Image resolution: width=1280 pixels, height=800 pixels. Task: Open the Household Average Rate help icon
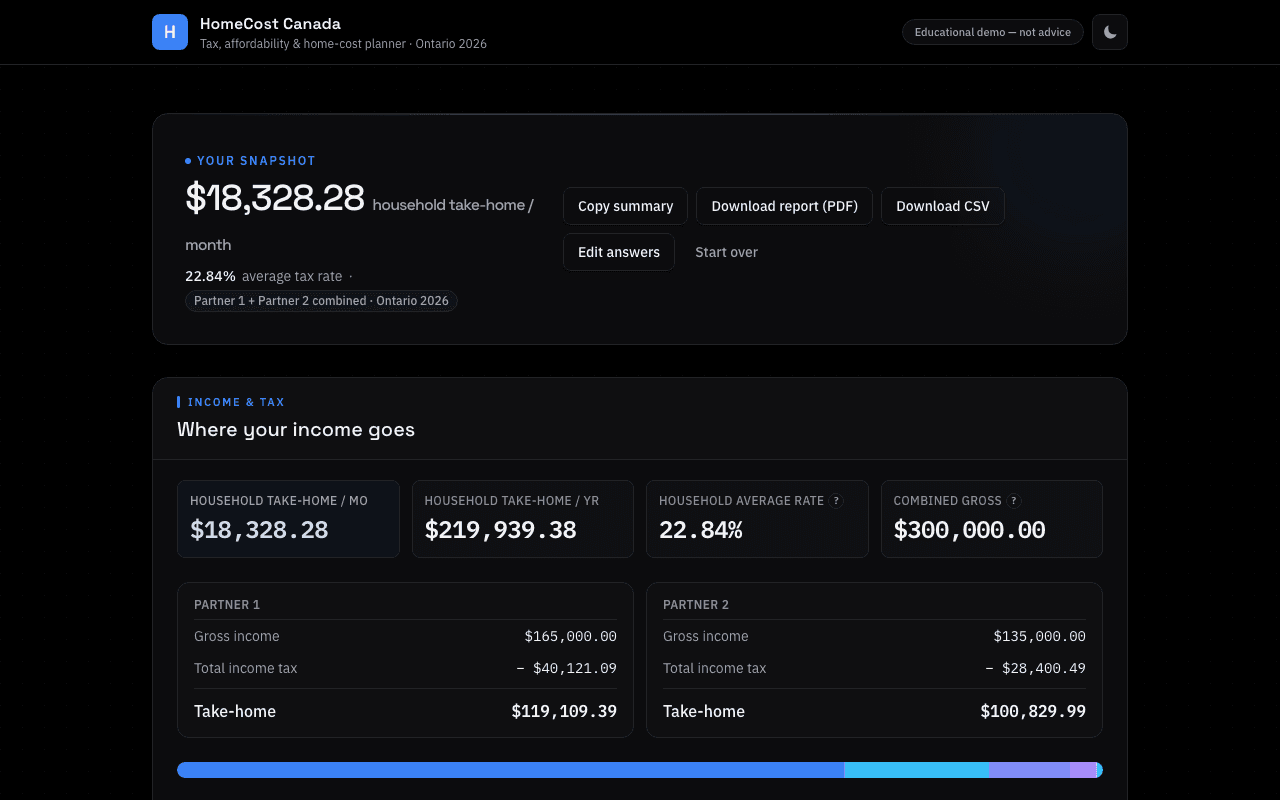pyautogui.click(x=836, y=501)
